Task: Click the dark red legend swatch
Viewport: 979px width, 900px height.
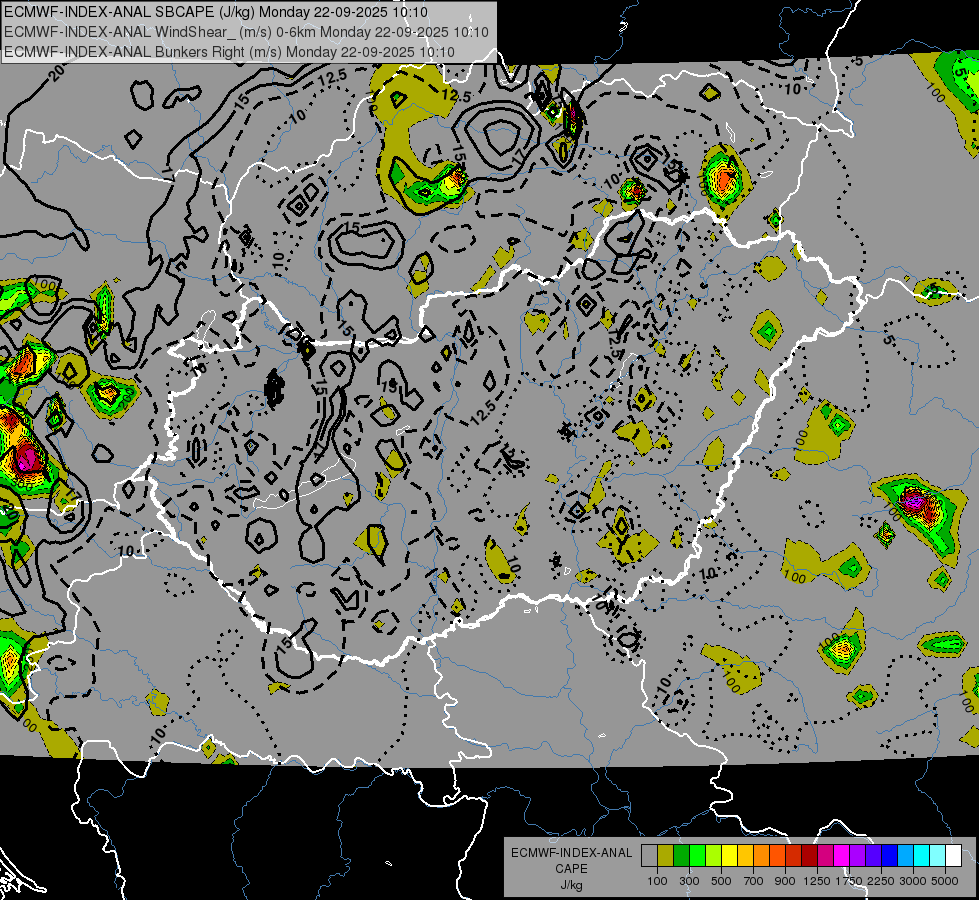Action: (809, 855)
